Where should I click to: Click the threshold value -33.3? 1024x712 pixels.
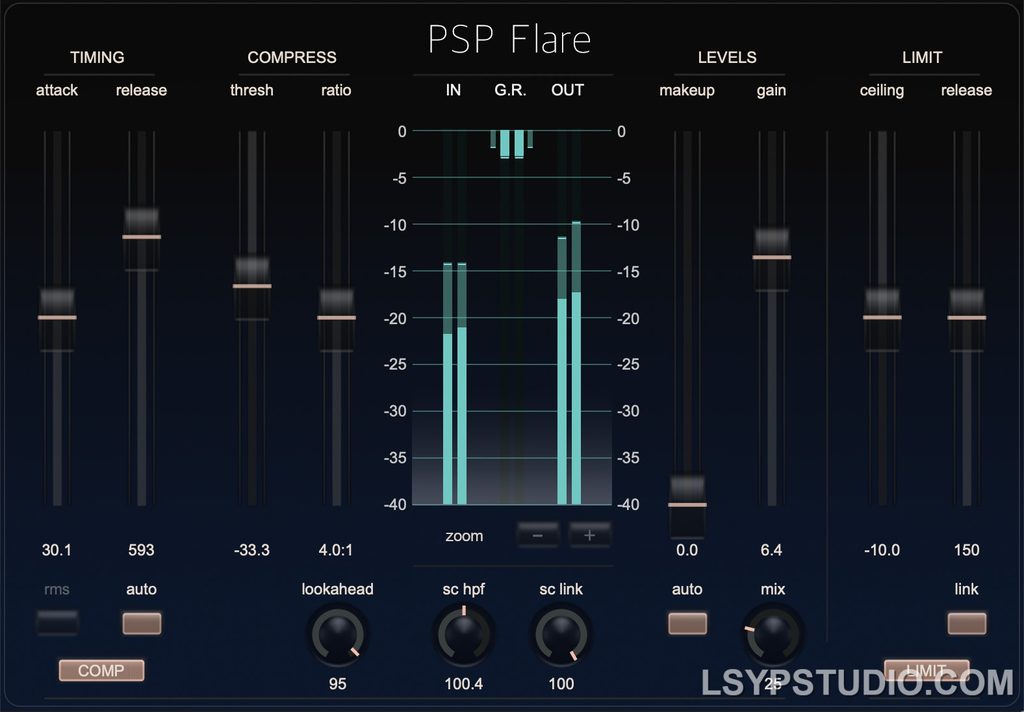click(251, 550)
